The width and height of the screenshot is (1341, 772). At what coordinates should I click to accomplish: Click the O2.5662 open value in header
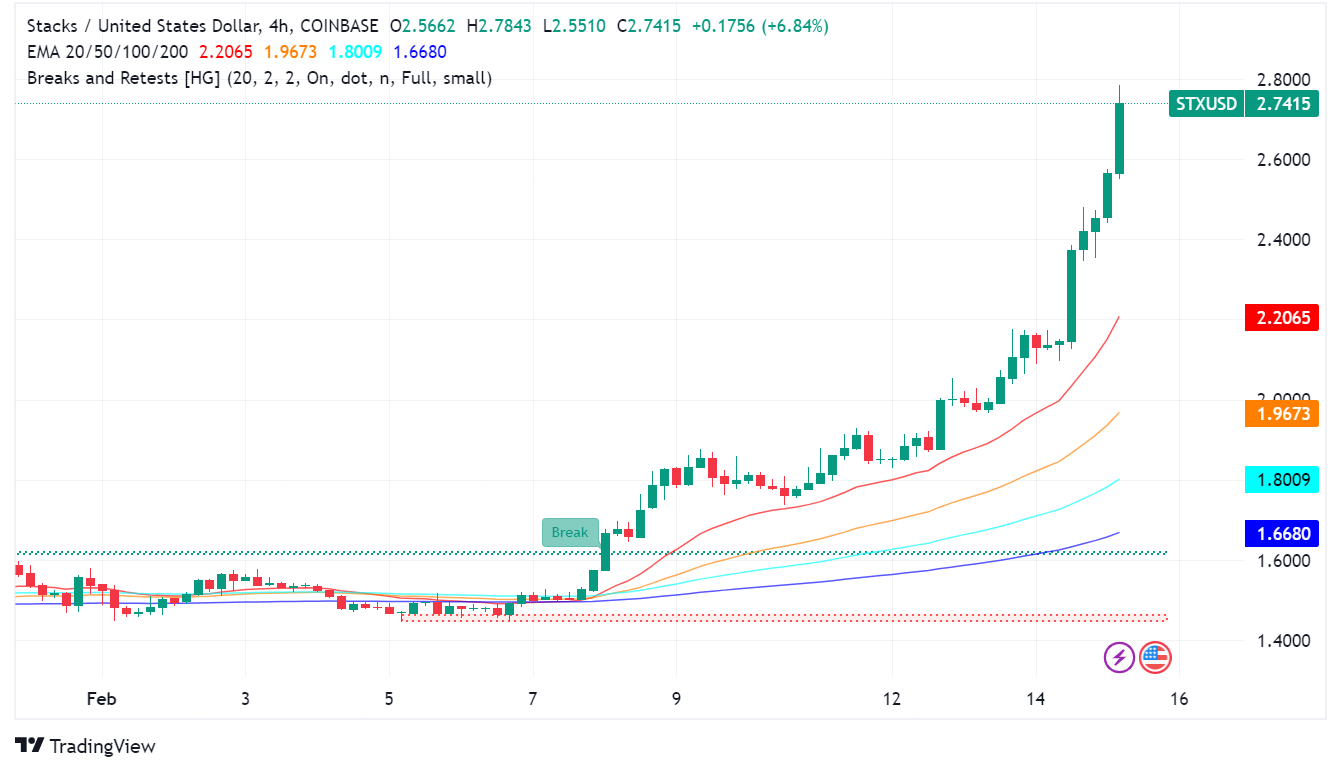coord(424,26)
